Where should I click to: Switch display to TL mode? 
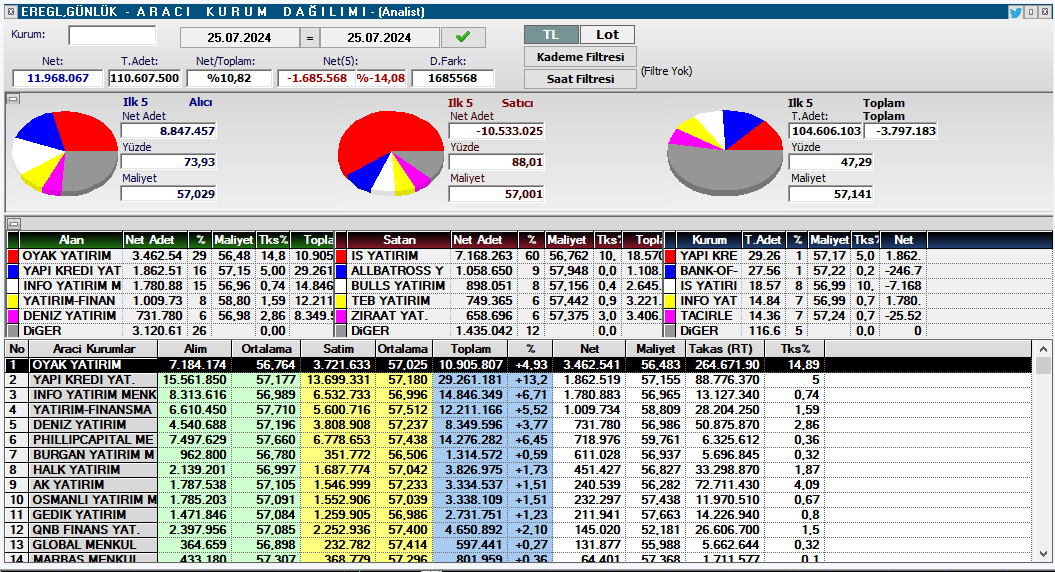(551, 35)
